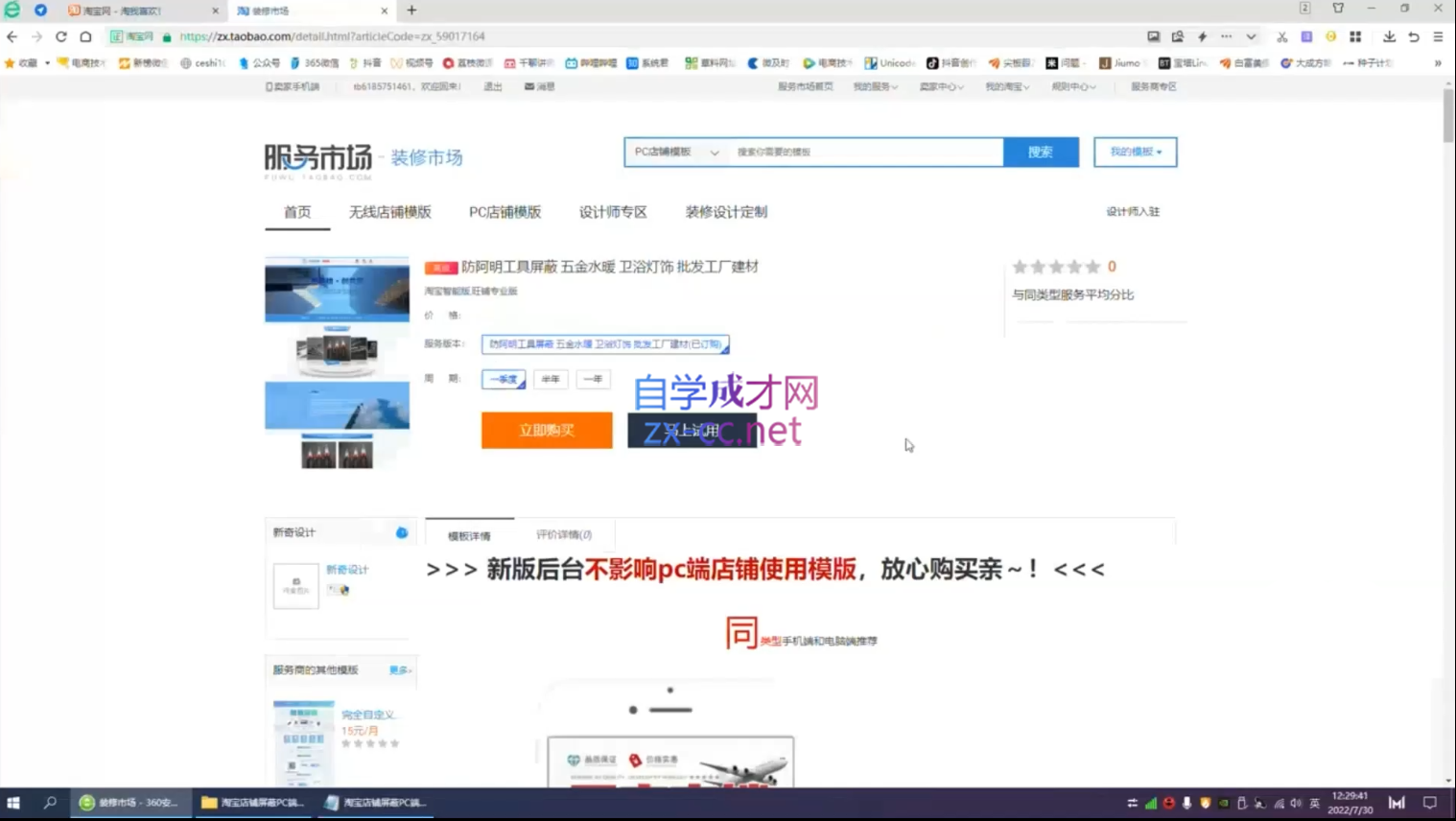This screenshot has height=821, width=1456.
Task: Click the yellow circle extension icon
Action: (x=1330, y=36)
